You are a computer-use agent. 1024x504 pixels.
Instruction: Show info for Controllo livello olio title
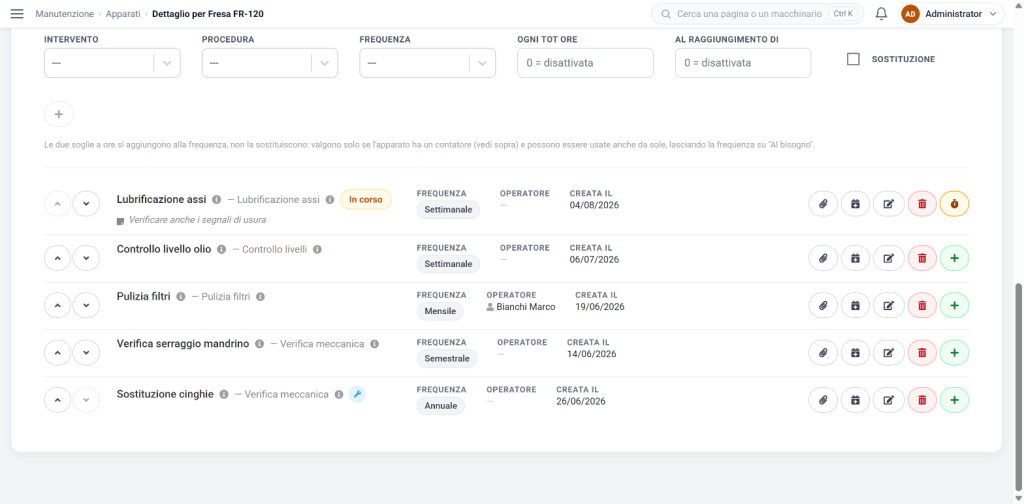pyautogui.click(x=221, y=249)
